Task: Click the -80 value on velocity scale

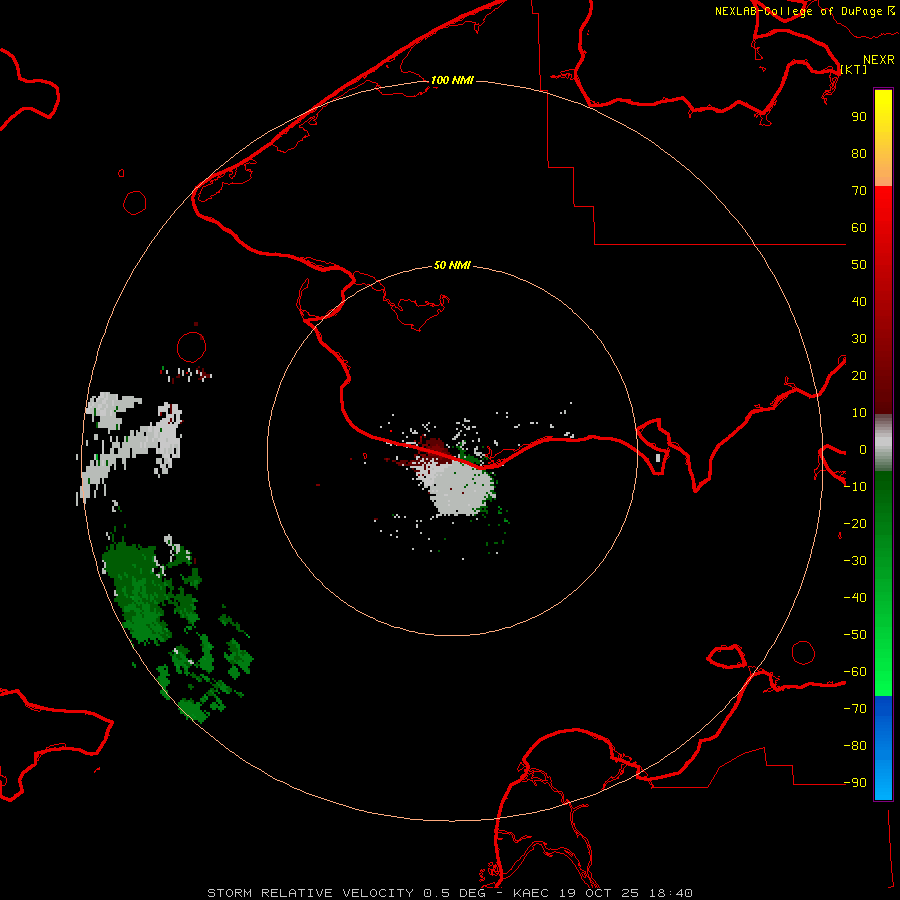Action: coord(855,746)
